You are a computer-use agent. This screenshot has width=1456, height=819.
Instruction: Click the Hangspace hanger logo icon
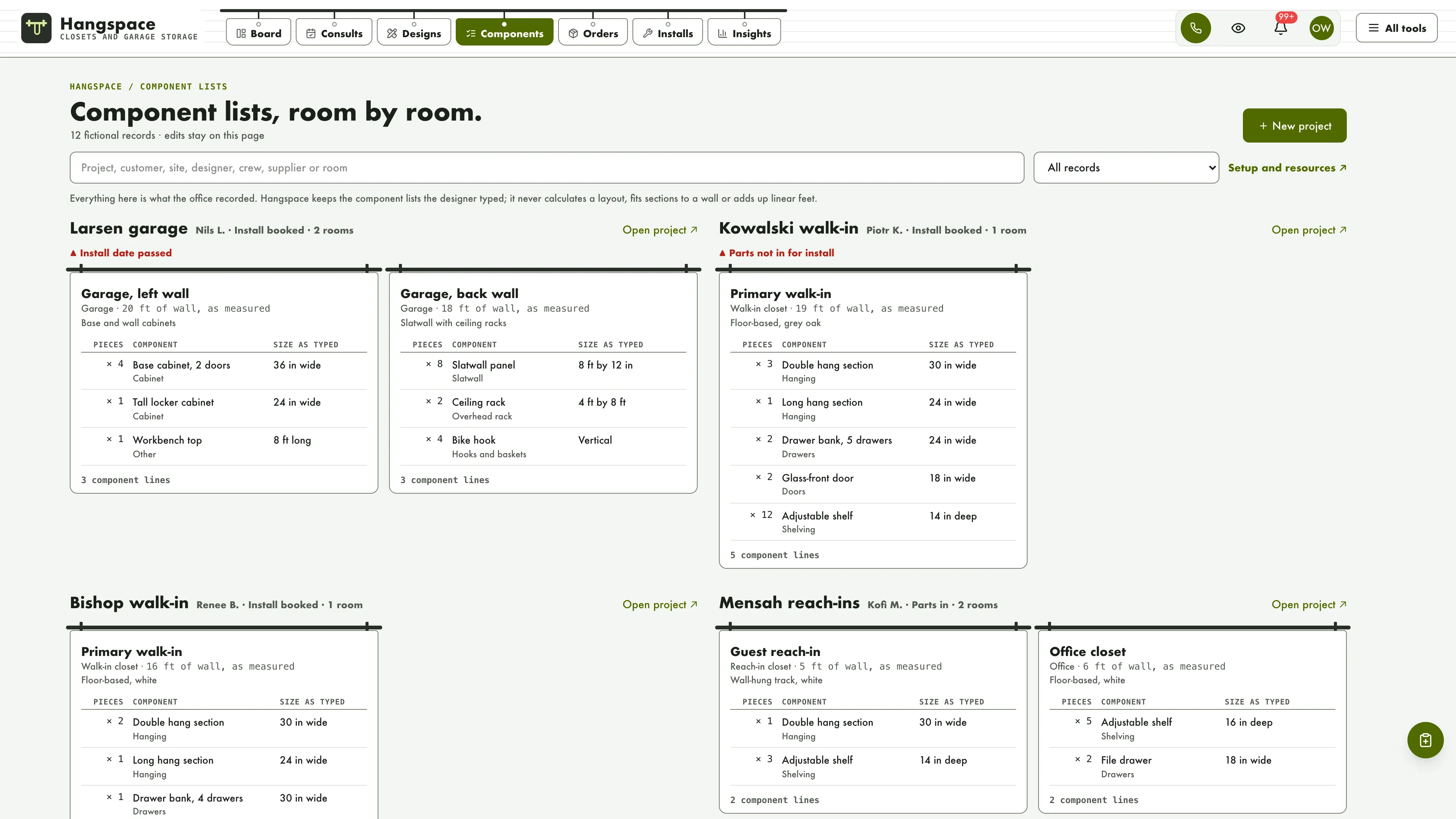tap(36, 28)
